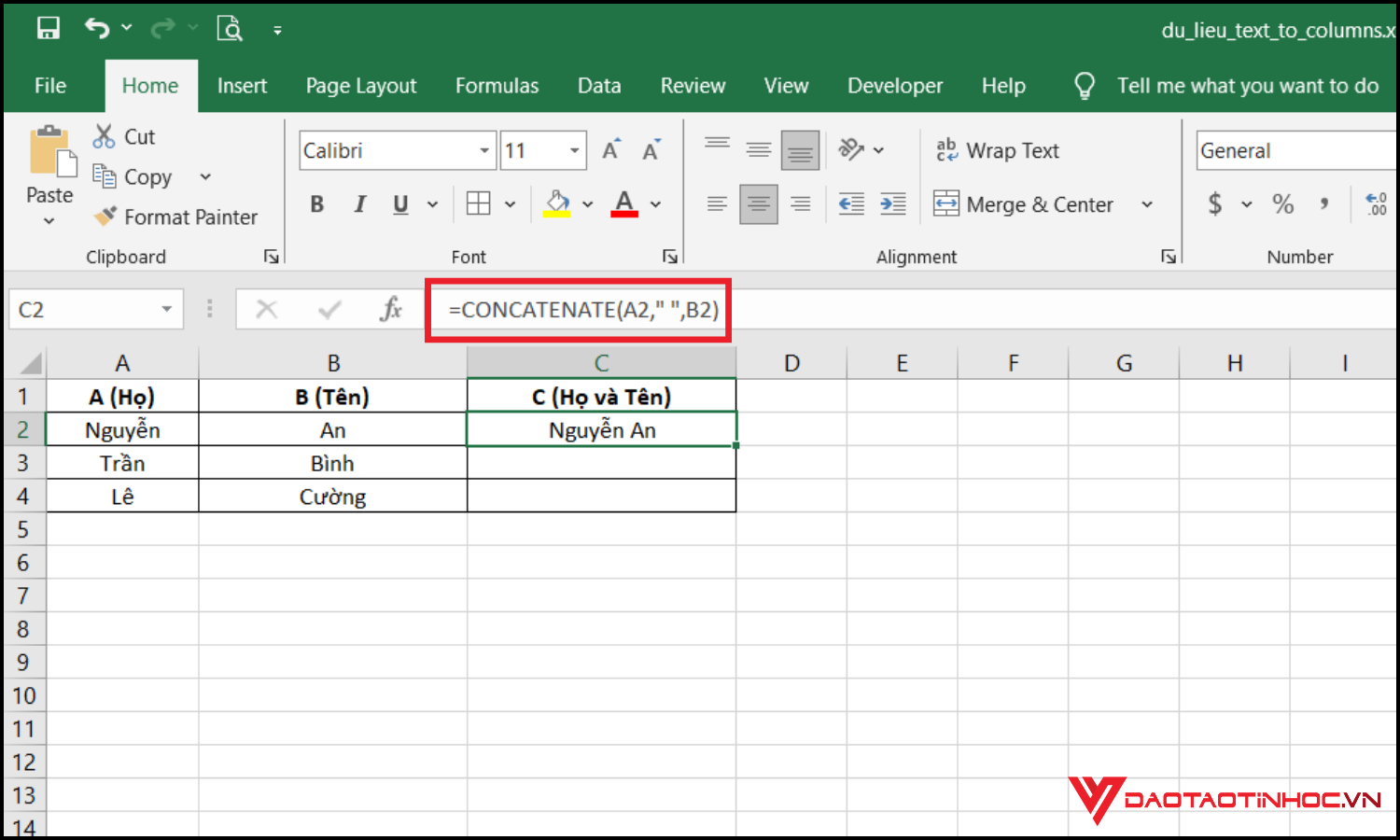
Task: Apply cell borders icon
Action: [x=479, y=203]
